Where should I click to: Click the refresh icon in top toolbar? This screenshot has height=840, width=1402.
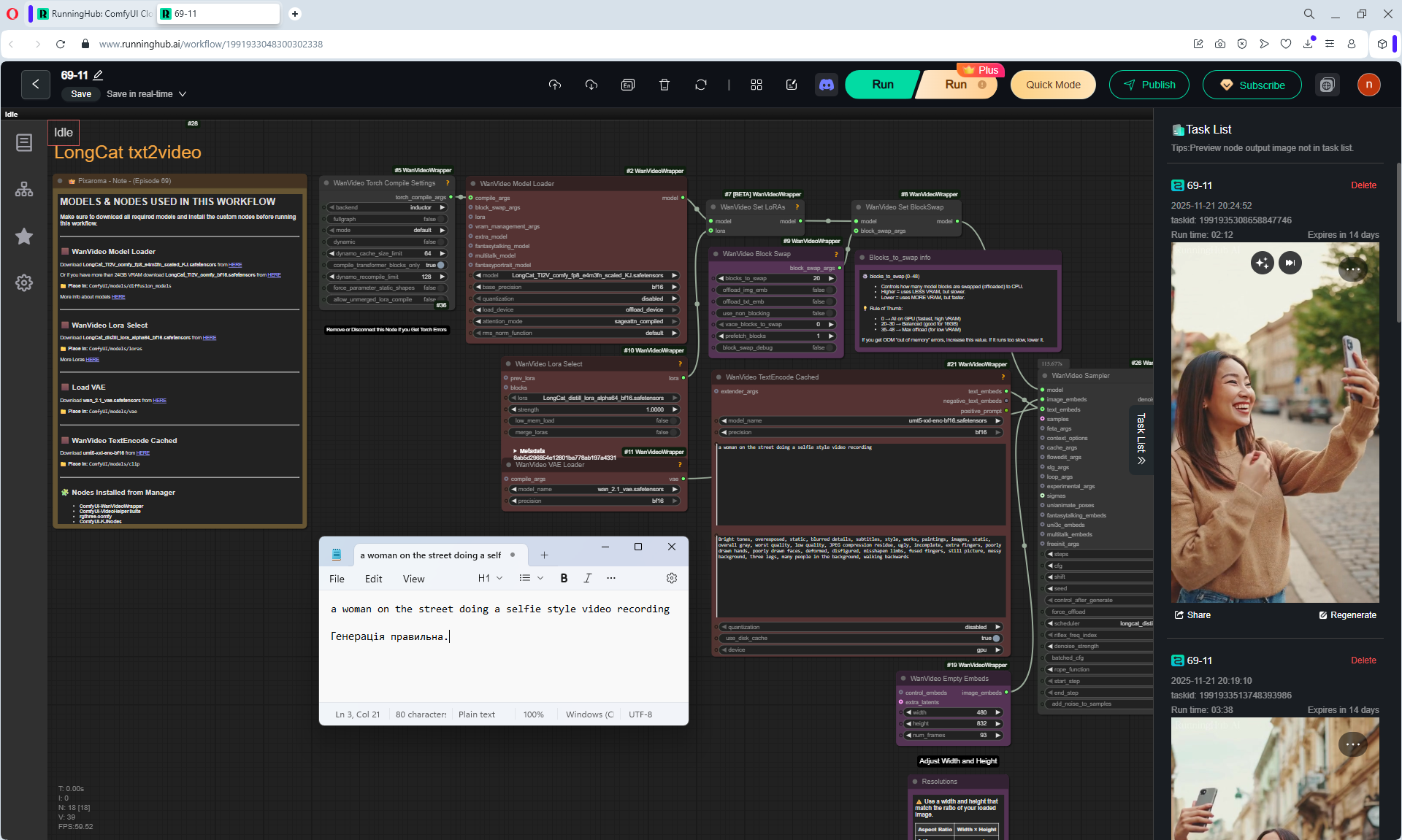701,85
